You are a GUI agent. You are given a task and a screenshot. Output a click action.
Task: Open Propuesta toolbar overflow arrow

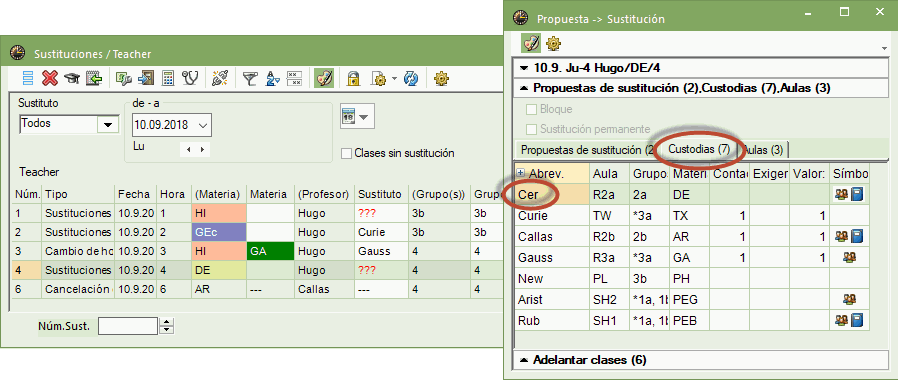coord(884,49)
